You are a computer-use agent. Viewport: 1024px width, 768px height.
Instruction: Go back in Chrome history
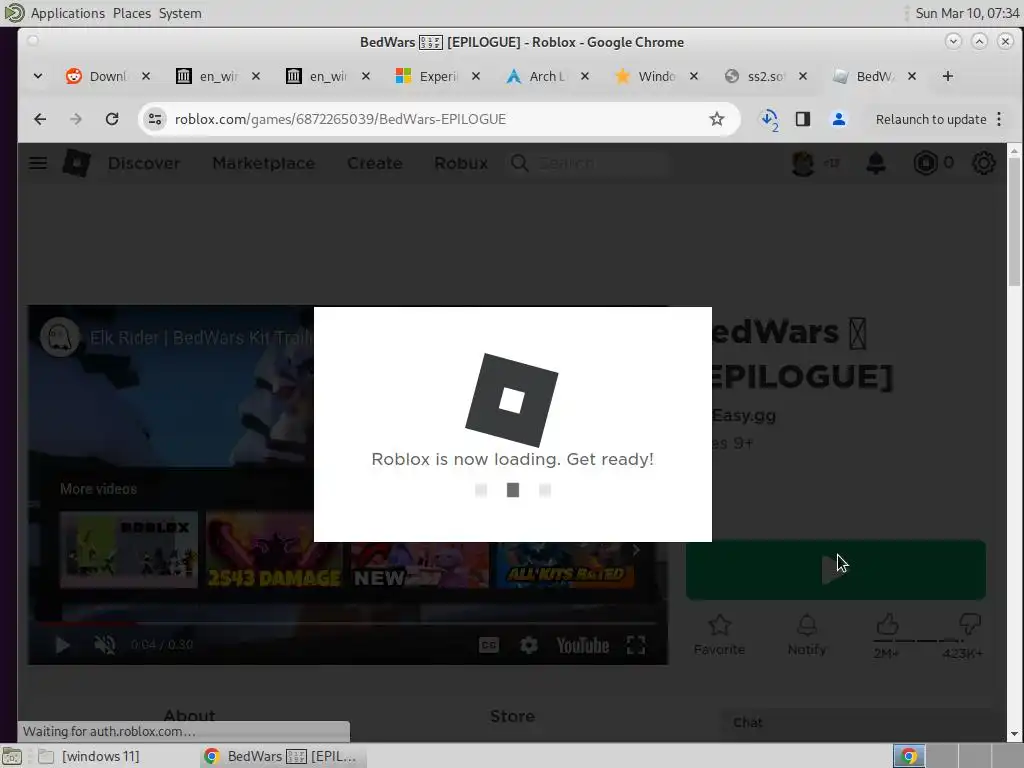tap(40, 119)
